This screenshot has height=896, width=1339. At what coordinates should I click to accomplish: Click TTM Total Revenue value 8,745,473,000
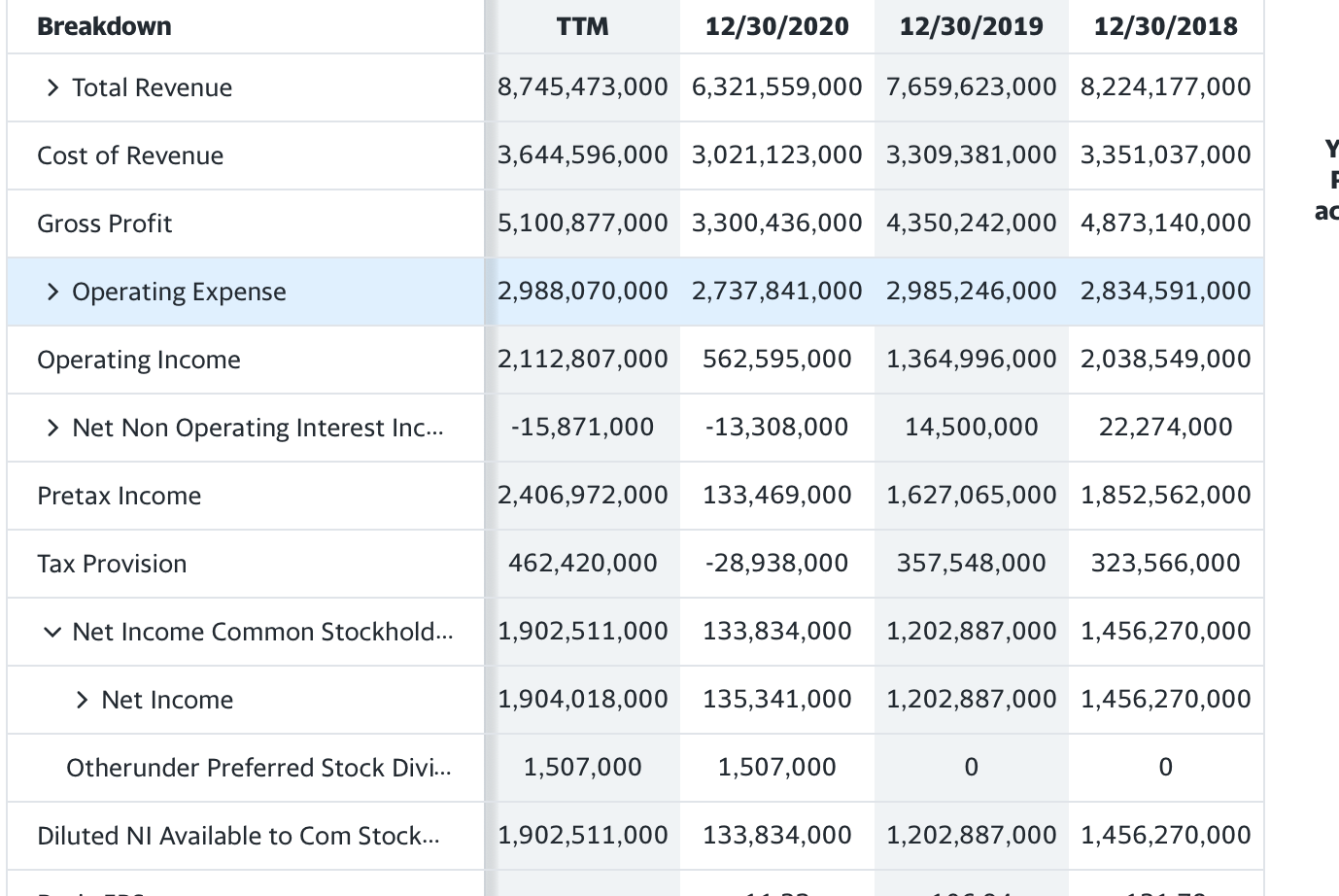(582, 87)
